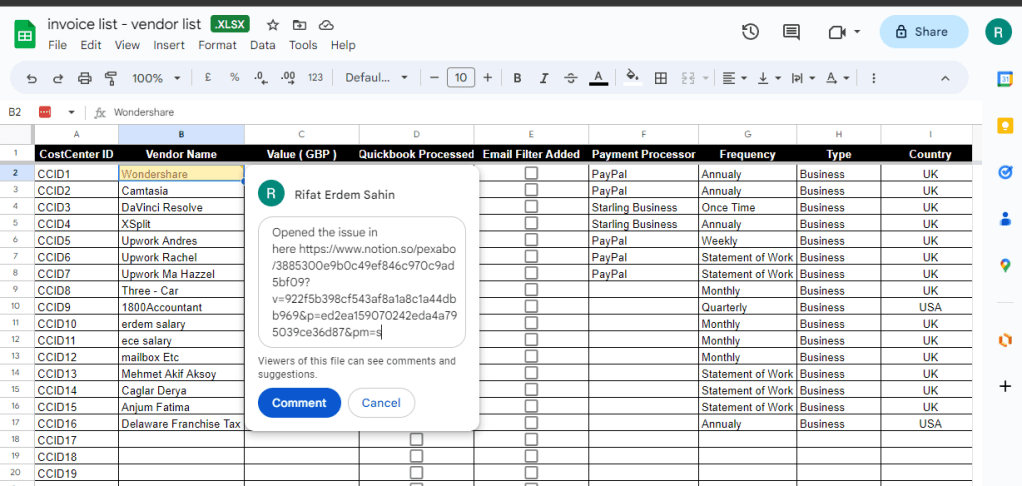
Task: Open the comment history icon
Action: [791, 32]
